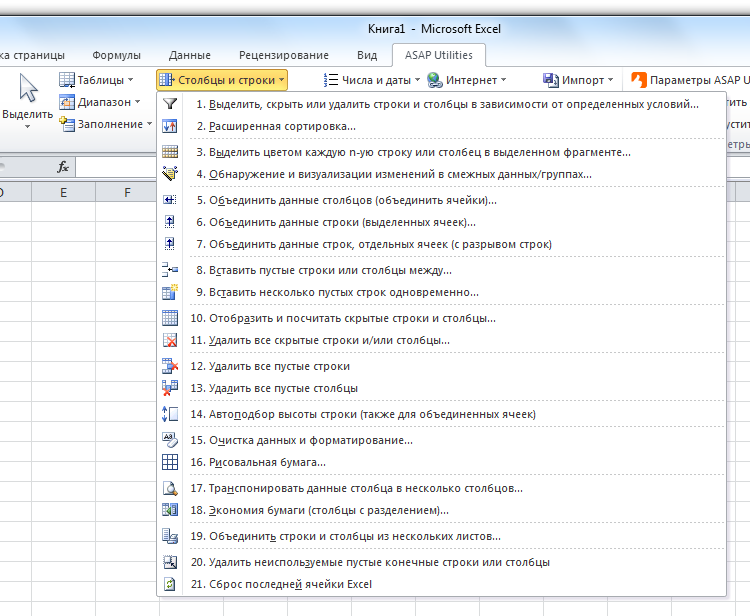Click the insert function fx icon
Image resolution: width=750 pixels, height=616 pixels.
click(63, 167)
